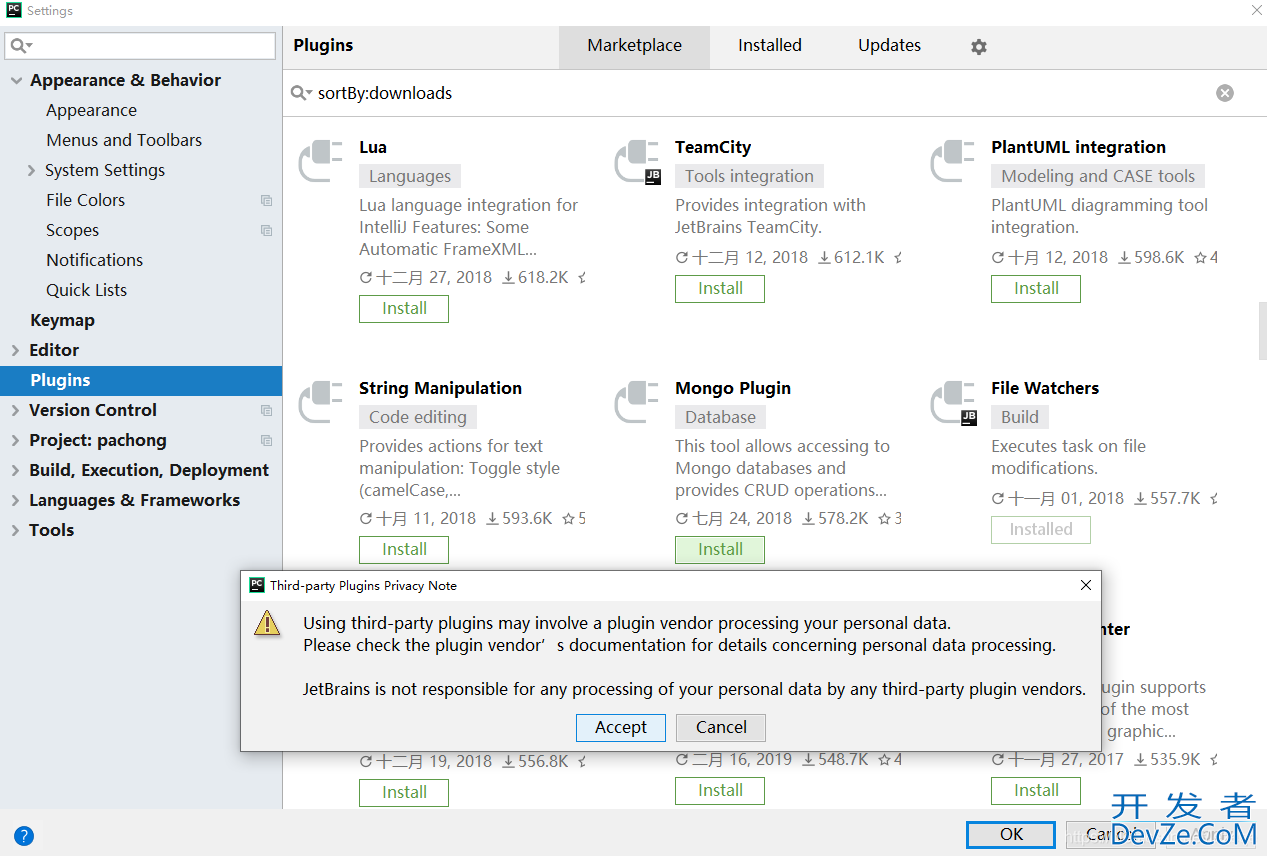Install the Lua plugin

coord(404,309)
